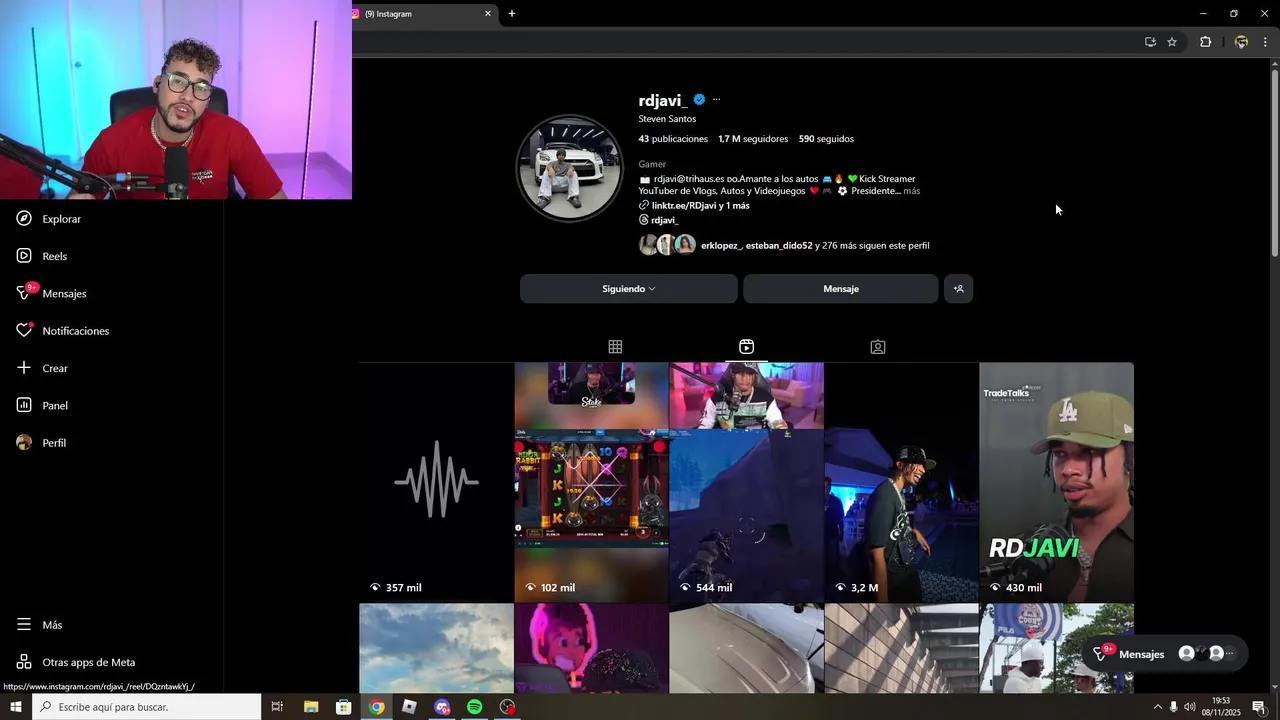Bookmark this page with the star icon

click(1172, 42)
